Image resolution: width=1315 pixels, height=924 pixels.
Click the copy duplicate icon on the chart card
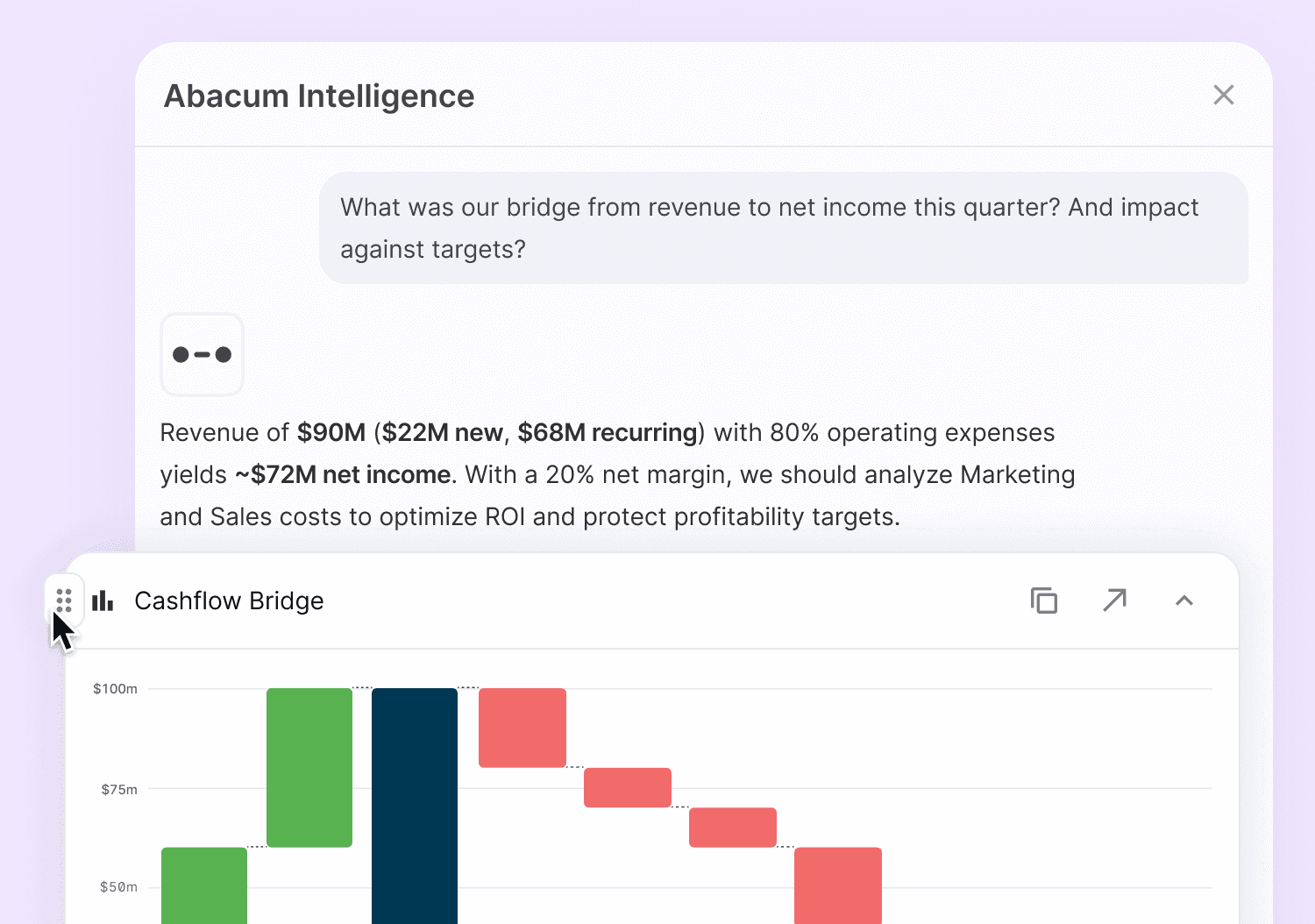1043,601
